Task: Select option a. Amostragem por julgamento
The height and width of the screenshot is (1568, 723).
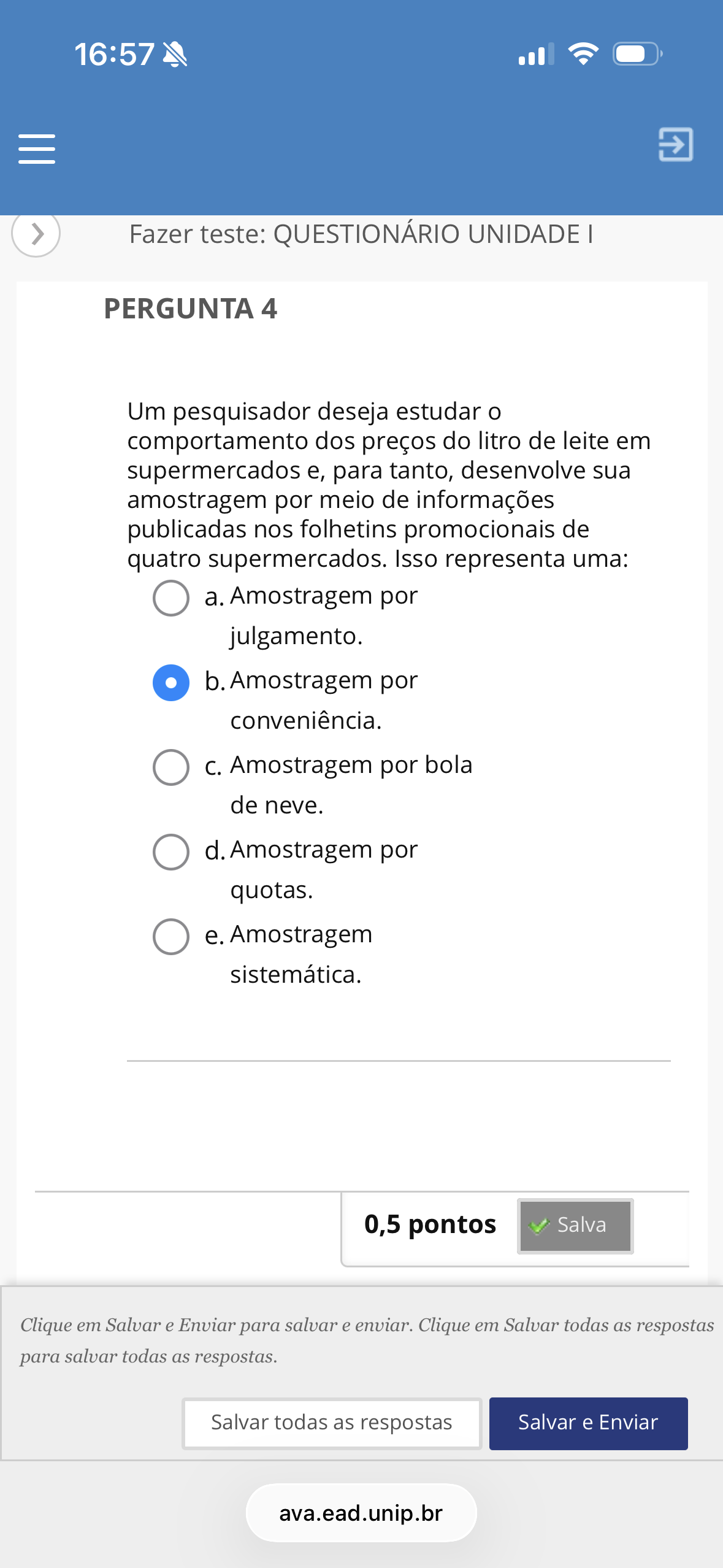Action: coord(170,598)
